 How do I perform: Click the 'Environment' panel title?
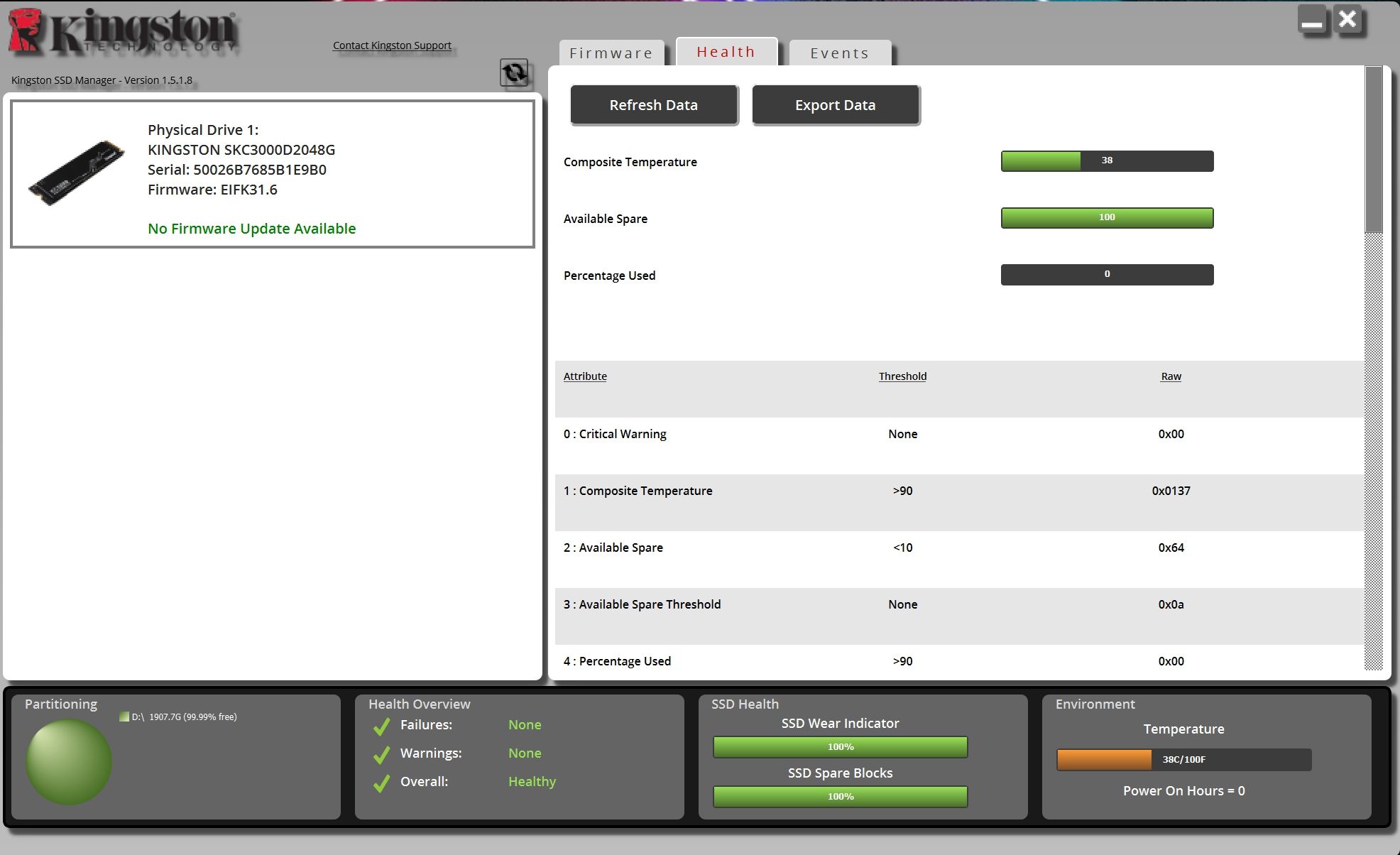(1095, 704)
